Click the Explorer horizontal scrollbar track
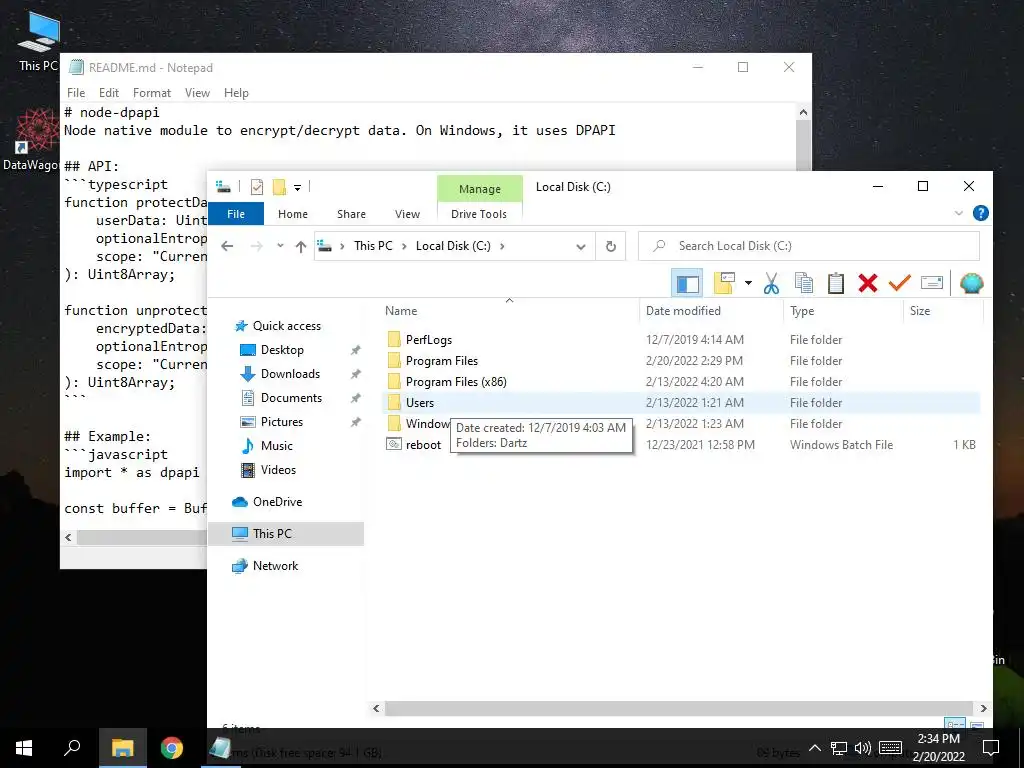This screenshot has height=768, width=1024. [x=679, y=708]
